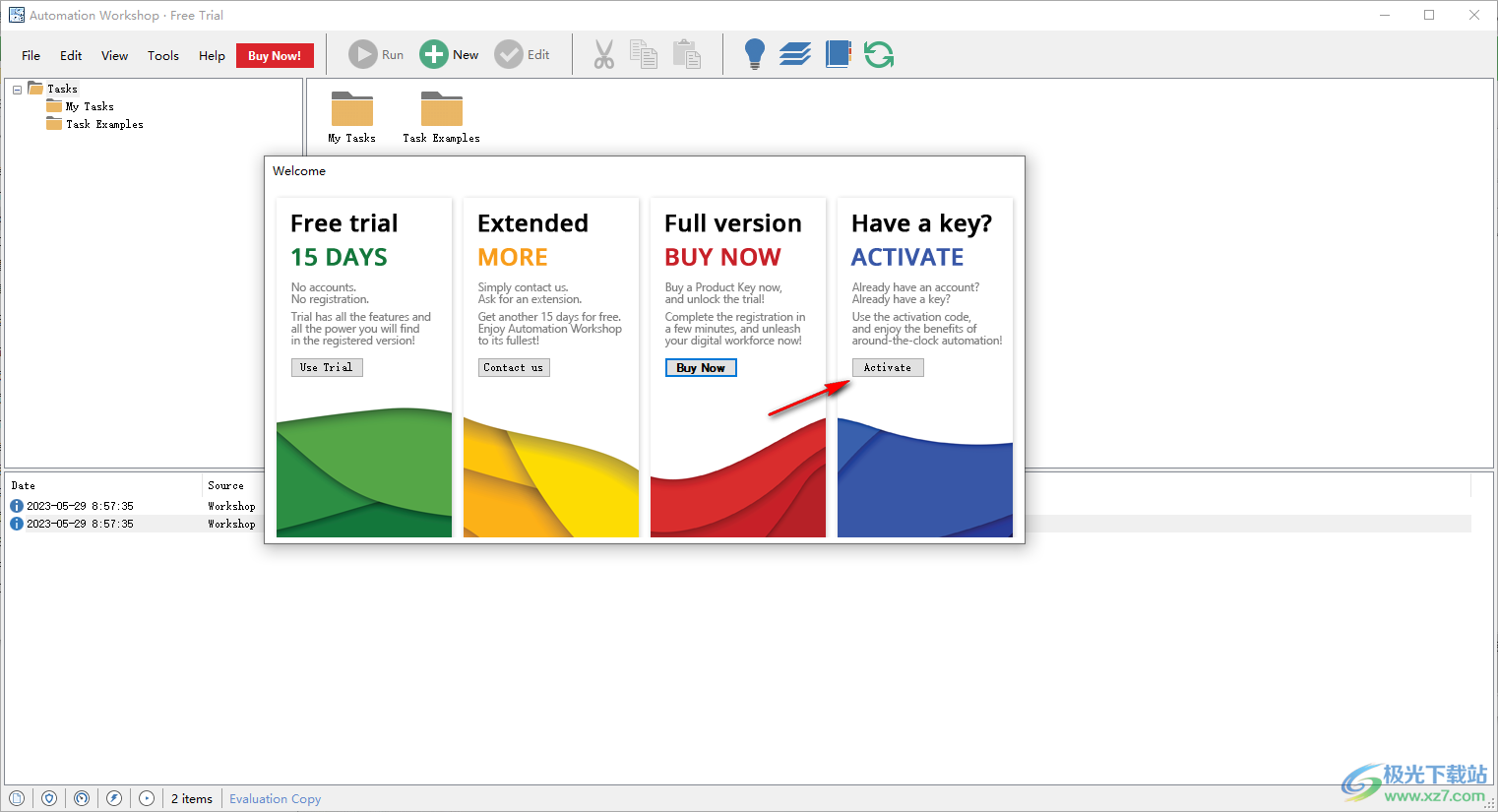Click the app icon in title bar
The height and width of the screenshot is (812, 1498).
(17, 15)
